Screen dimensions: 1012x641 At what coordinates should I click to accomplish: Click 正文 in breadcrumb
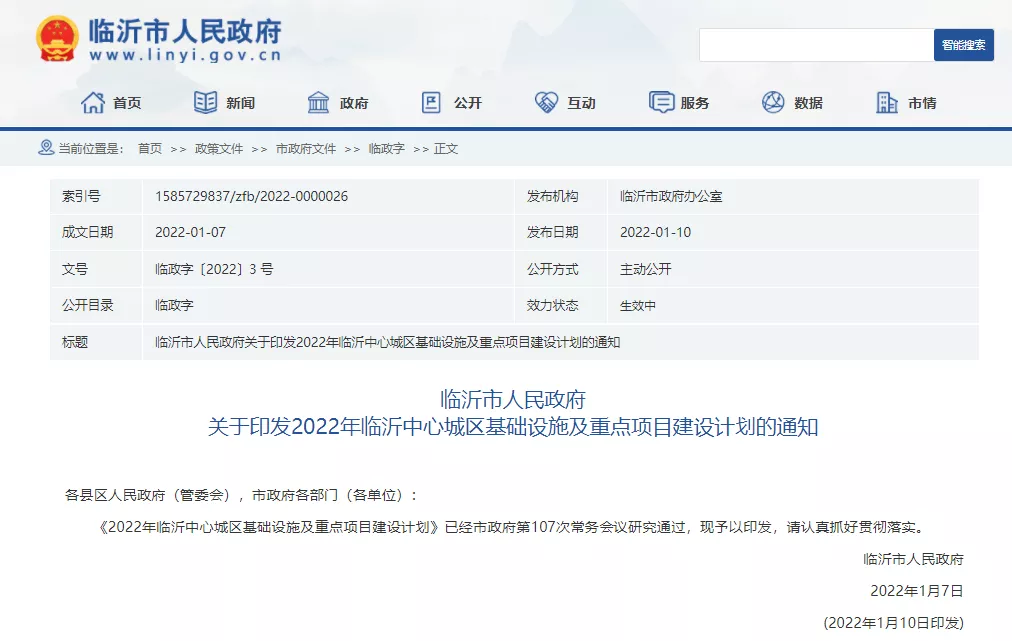tap(446, 149)
